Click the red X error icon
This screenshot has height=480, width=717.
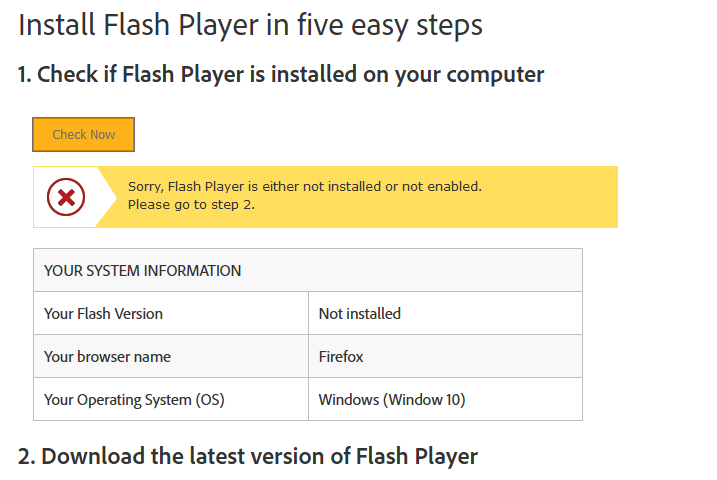[66, 198]
